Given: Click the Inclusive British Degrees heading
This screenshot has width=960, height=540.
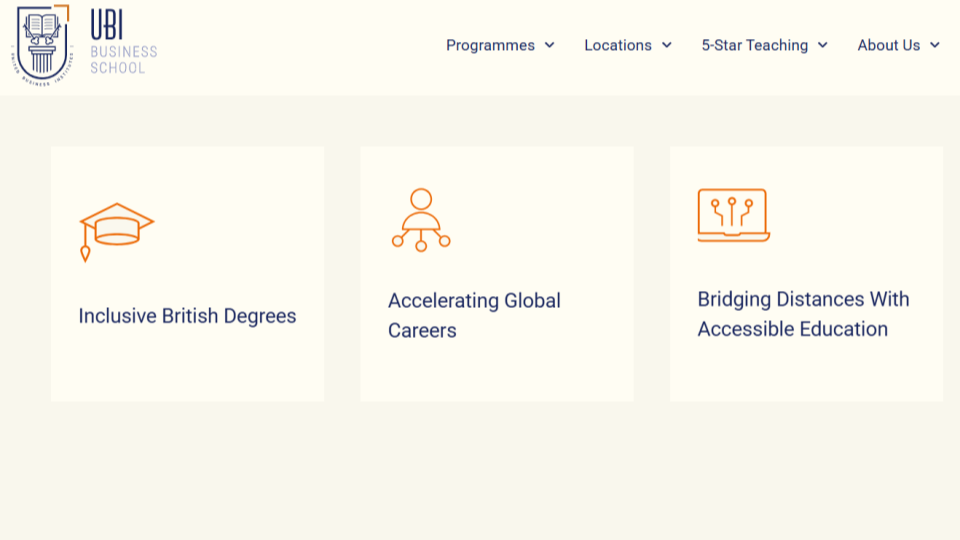Looking at the screenshot, I should tap(187, 316).
